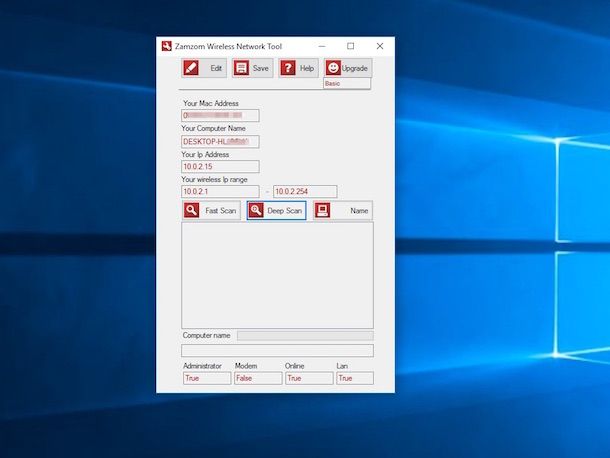
Task: Click the Help question mark icon
Action: pyautogui.click(x=288, y=68)
